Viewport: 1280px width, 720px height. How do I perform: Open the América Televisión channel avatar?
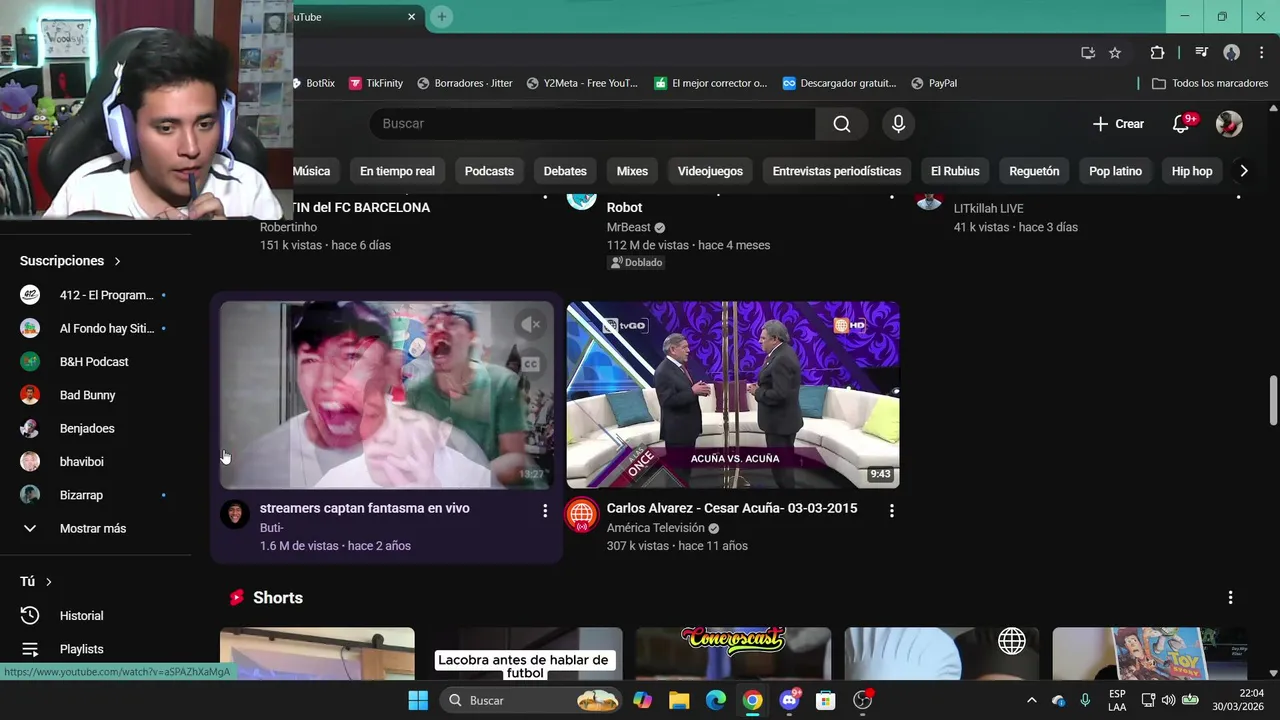582,514
